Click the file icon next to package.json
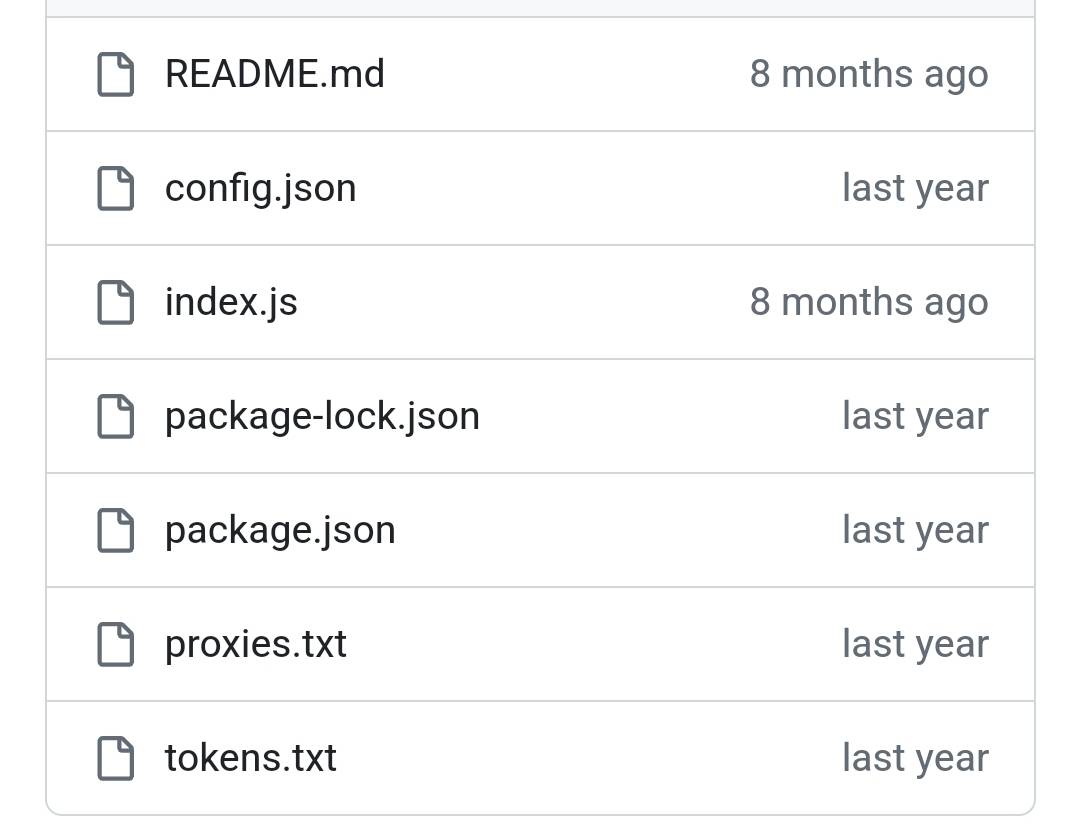The height and width of the screenshot is (830, 1080). click(115, 531)
